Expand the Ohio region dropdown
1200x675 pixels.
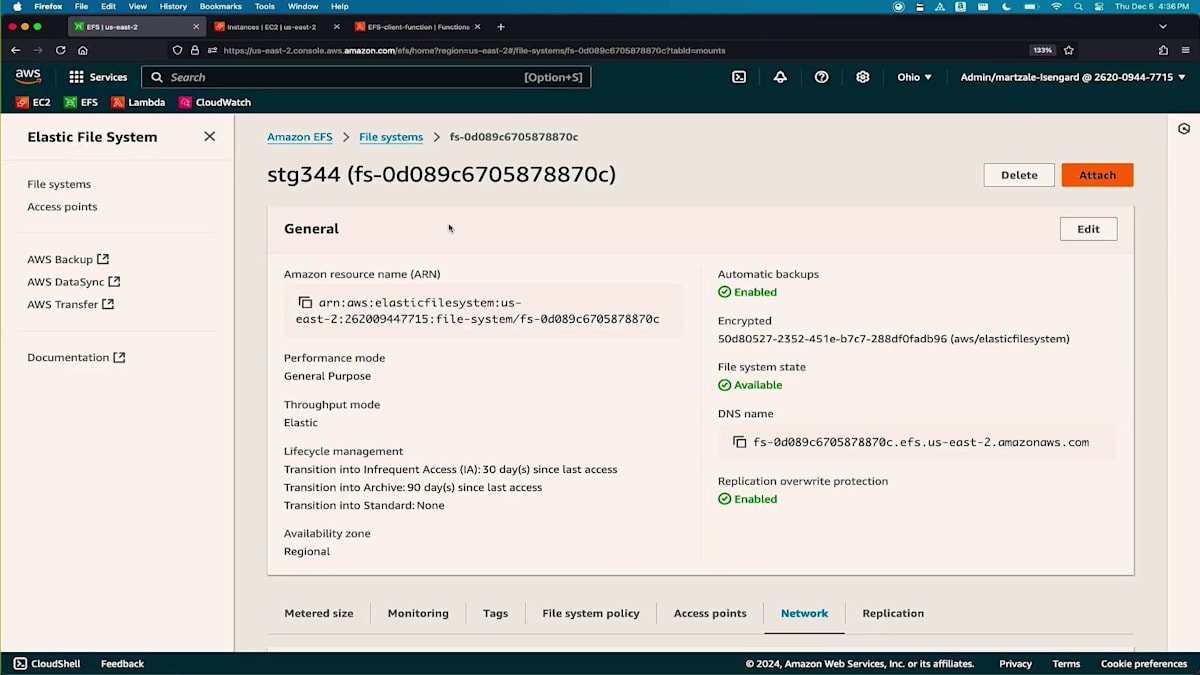pos(914,77)
